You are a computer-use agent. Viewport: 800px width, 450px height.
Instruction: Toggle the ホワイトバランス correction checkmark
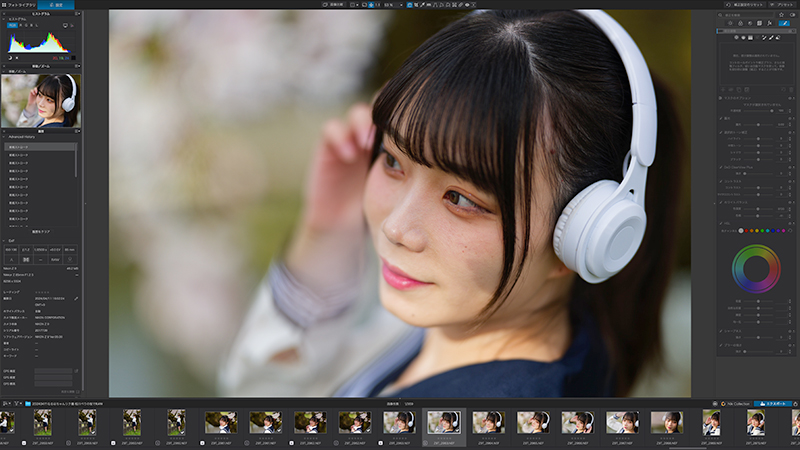[721, 203]
